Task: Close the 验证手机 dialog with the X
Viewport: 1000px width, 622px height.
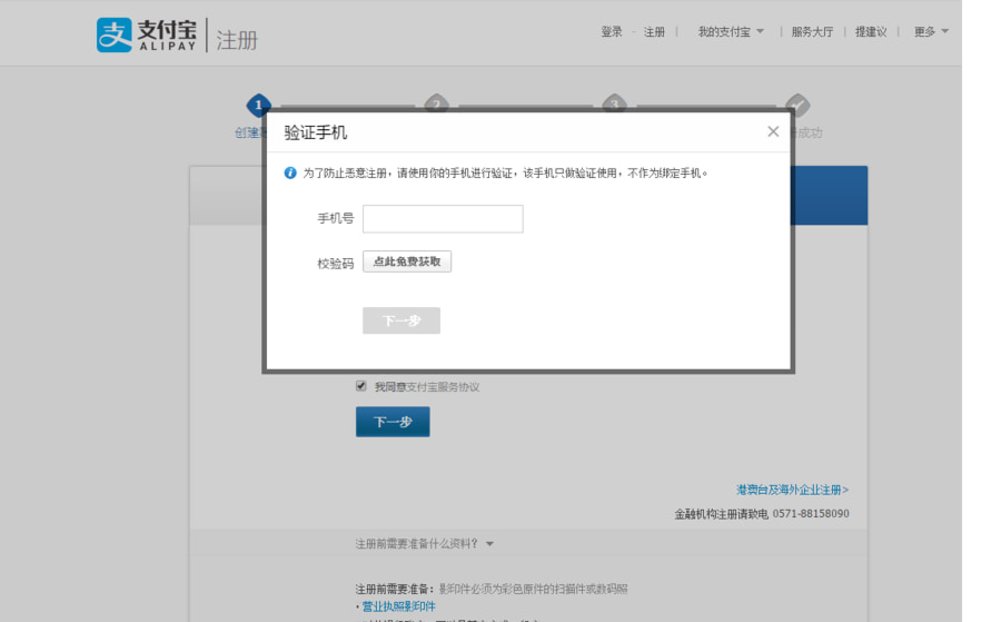Action: tap(772, 131)
